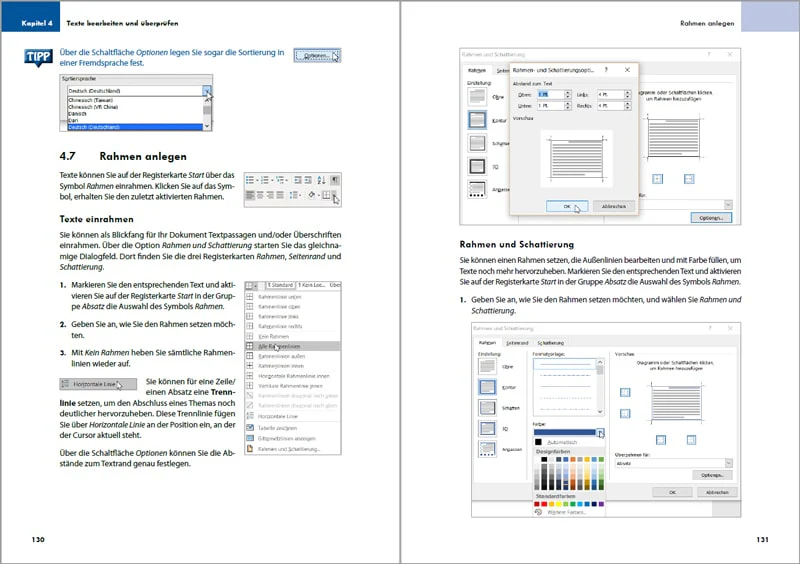Choose 'Automatisch' color option
The width and height of the screenshot is (800, 564).
click(569, 442)
